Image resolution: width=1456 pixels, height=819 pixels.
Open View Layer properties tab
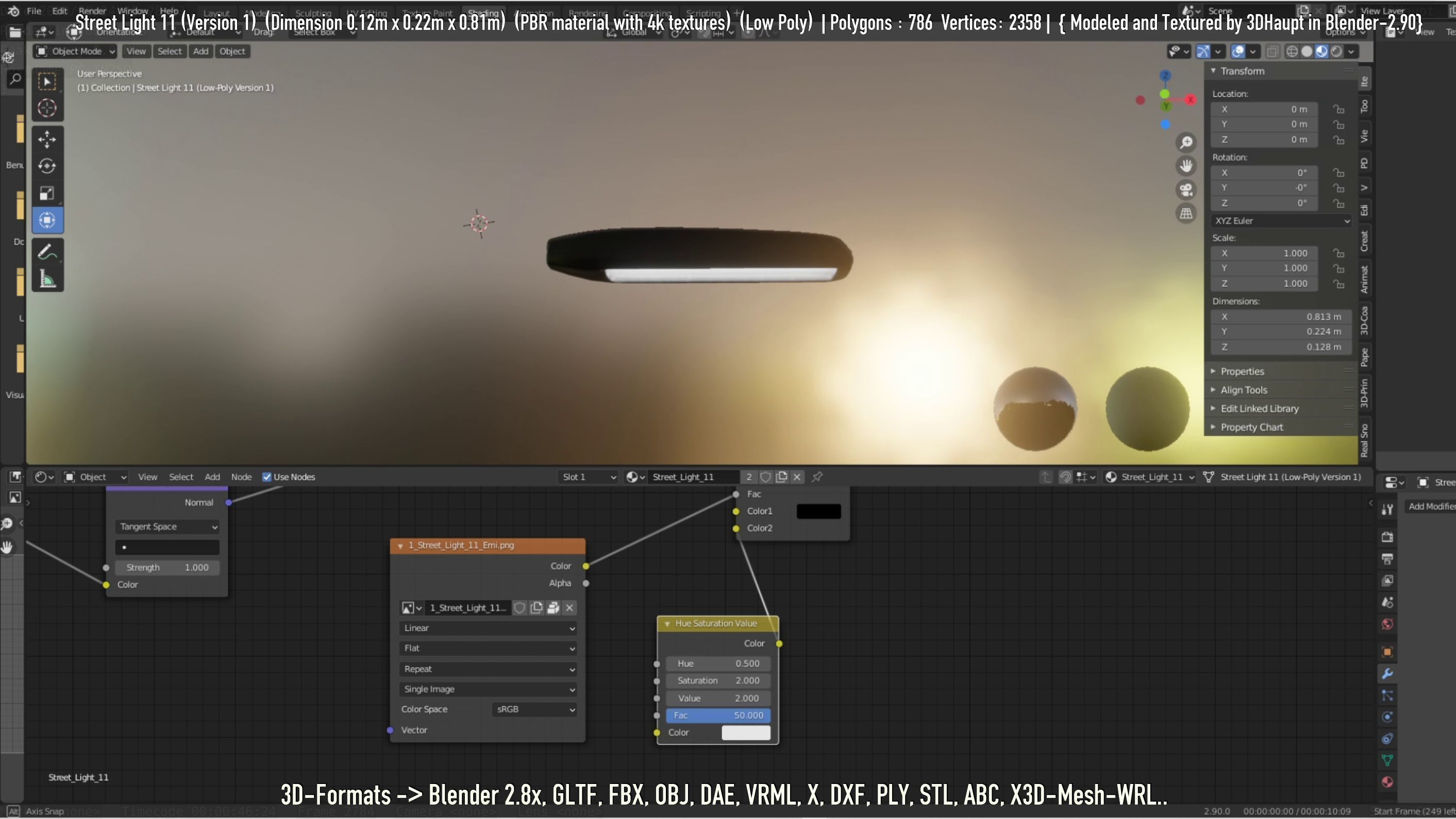pyautogui.click(x=1387, y=581)
